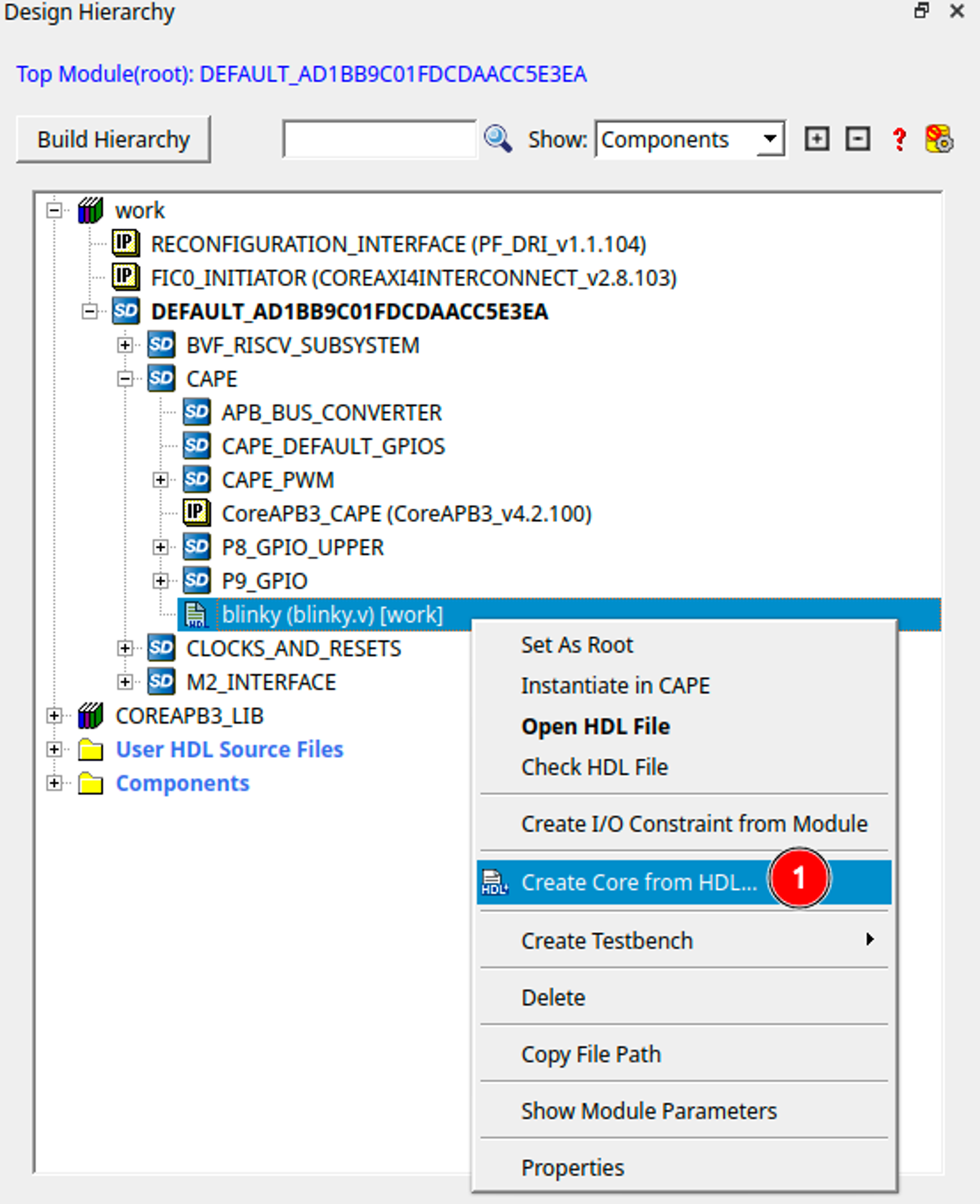Collapse the CAPE tree node

[x=125, y=379]
